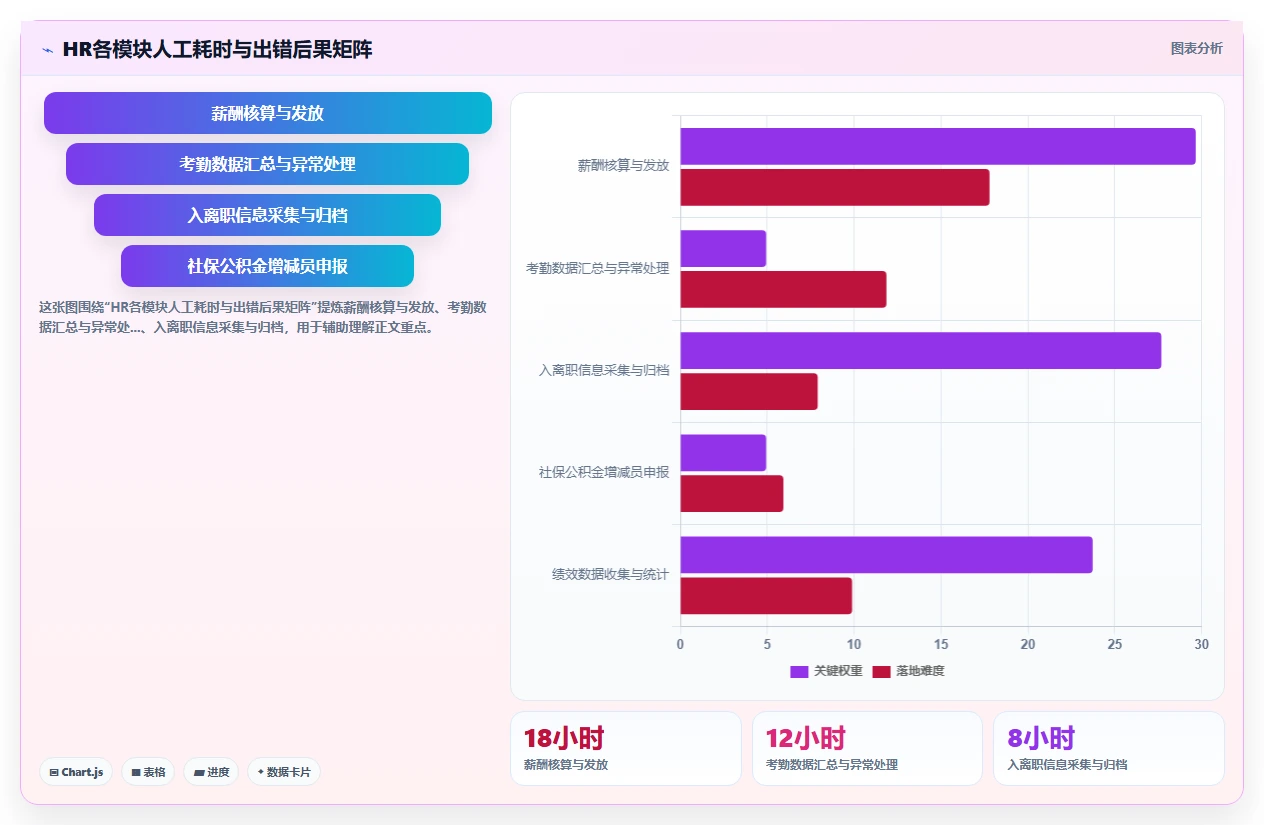Select the 薪酬核算与发放 funnel stage
Viewport: 1264px width, 825px height.
pyautogui.click(x=268, y=113)
